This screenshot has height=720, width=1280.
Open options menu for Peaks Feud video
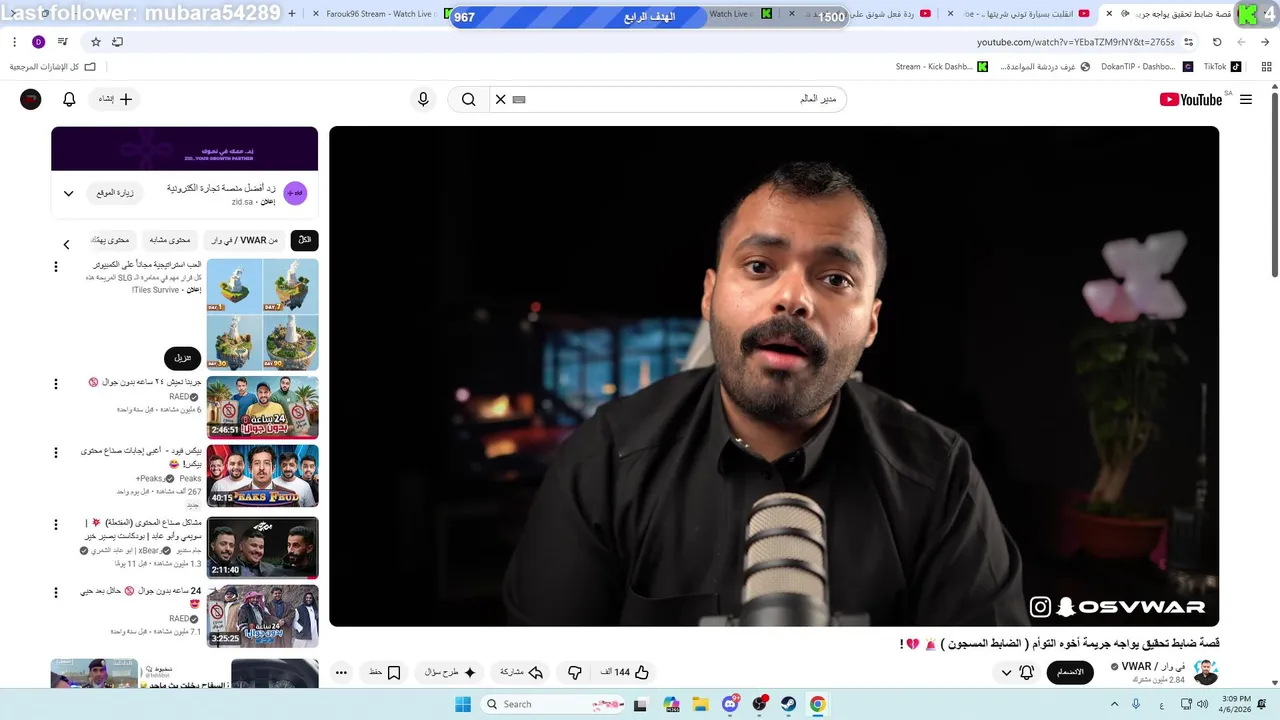point(56,453)
